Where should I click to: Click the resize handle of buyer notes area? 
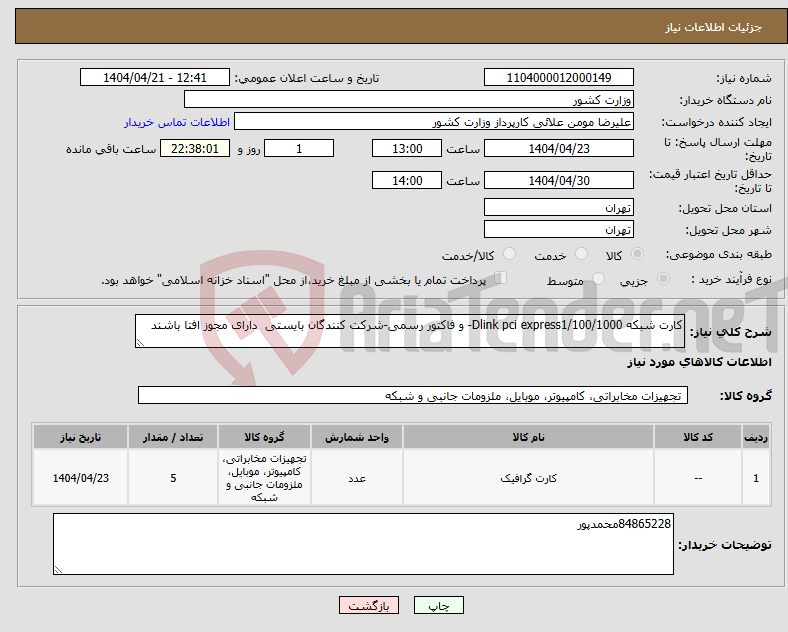58,570
